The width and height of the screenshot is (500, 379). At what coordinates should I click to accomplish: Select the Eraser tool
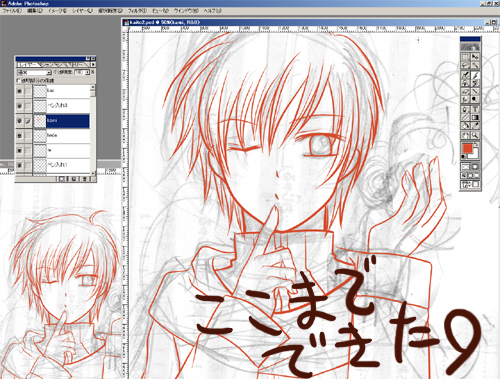click(465, 91)
